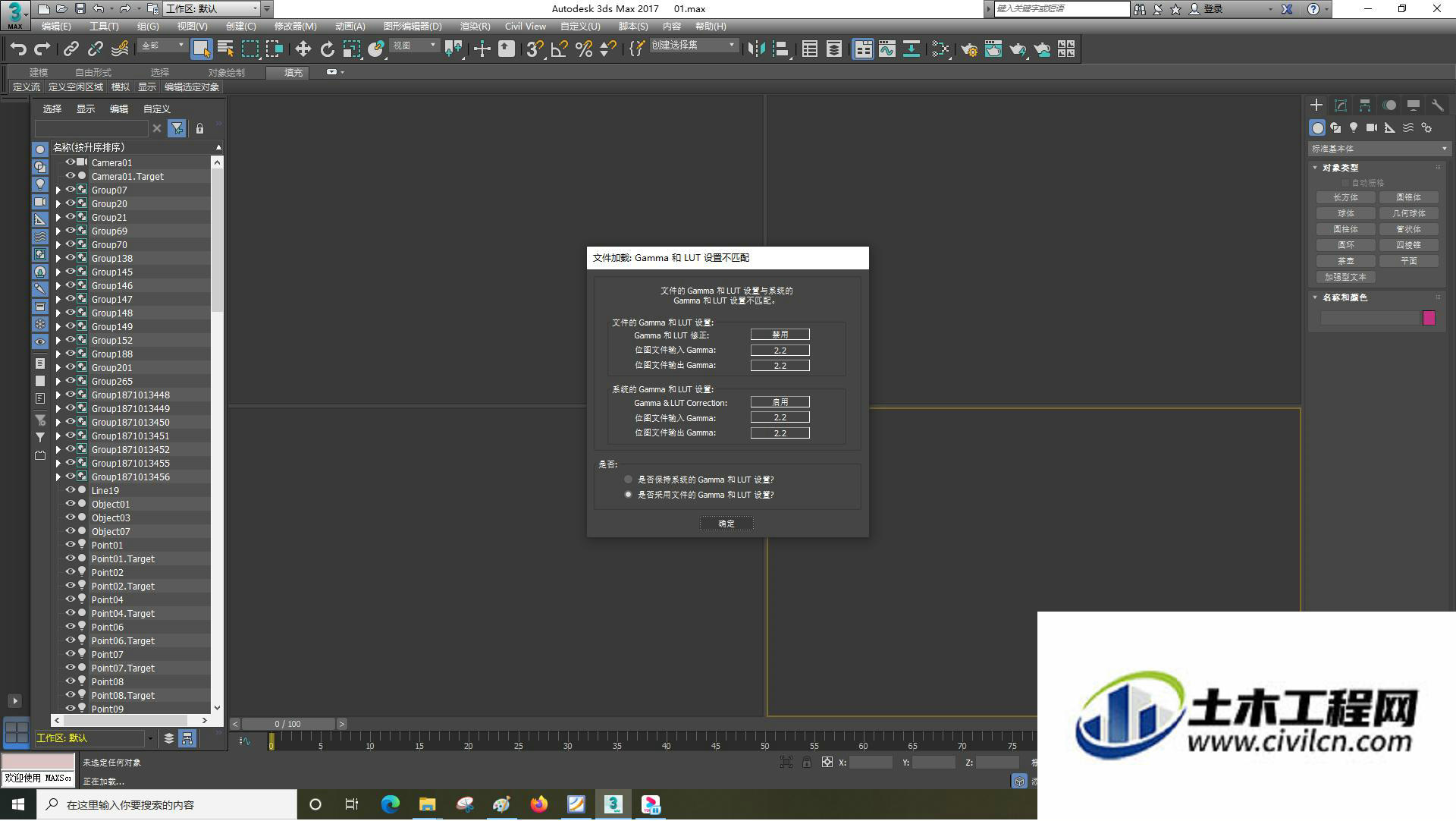Image resolution: width=1456 pixels, height=821 pixels.
Task: Open the Utilities wrench panel tab
Action: (1437, 105)
